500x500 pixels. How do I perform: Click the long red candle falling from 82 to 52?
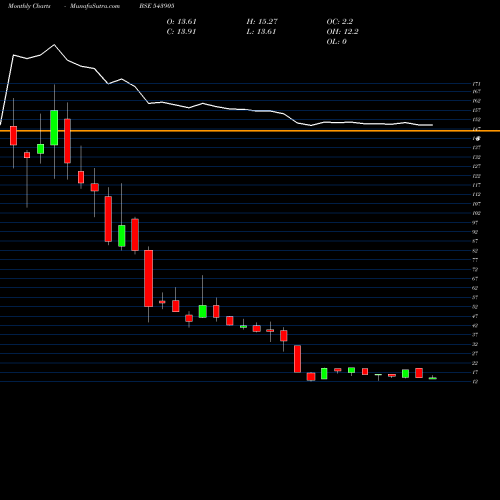[148, 278]
